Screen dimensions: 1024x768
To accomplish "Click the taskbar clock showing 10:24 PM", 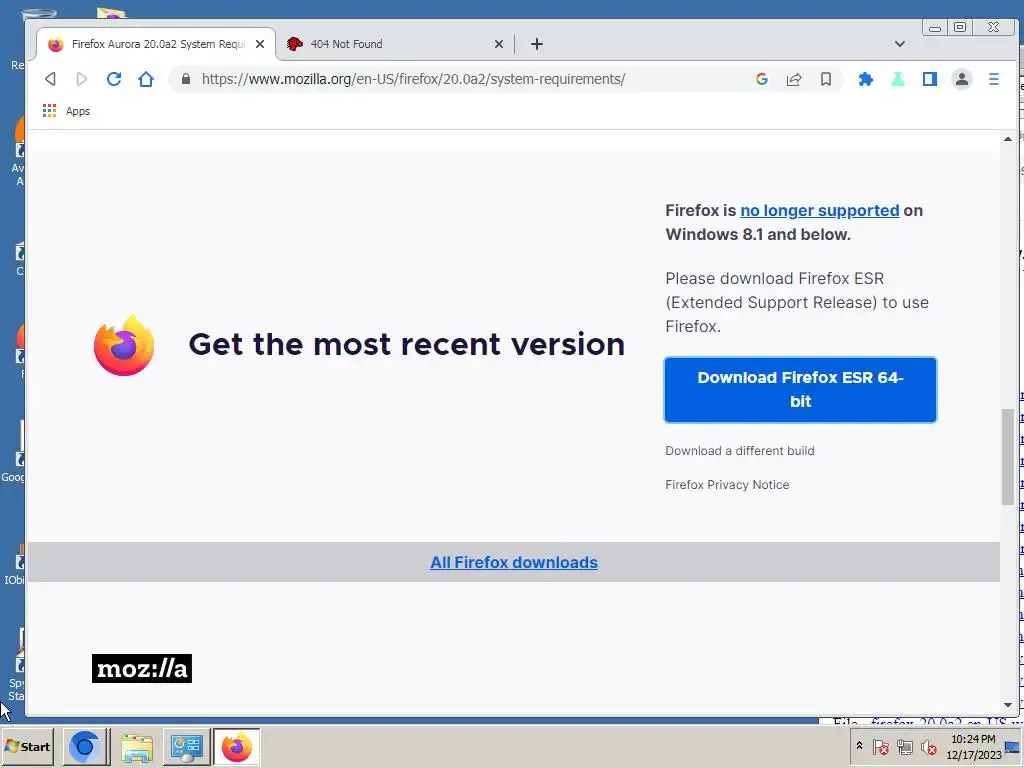I will pos(973,746).
